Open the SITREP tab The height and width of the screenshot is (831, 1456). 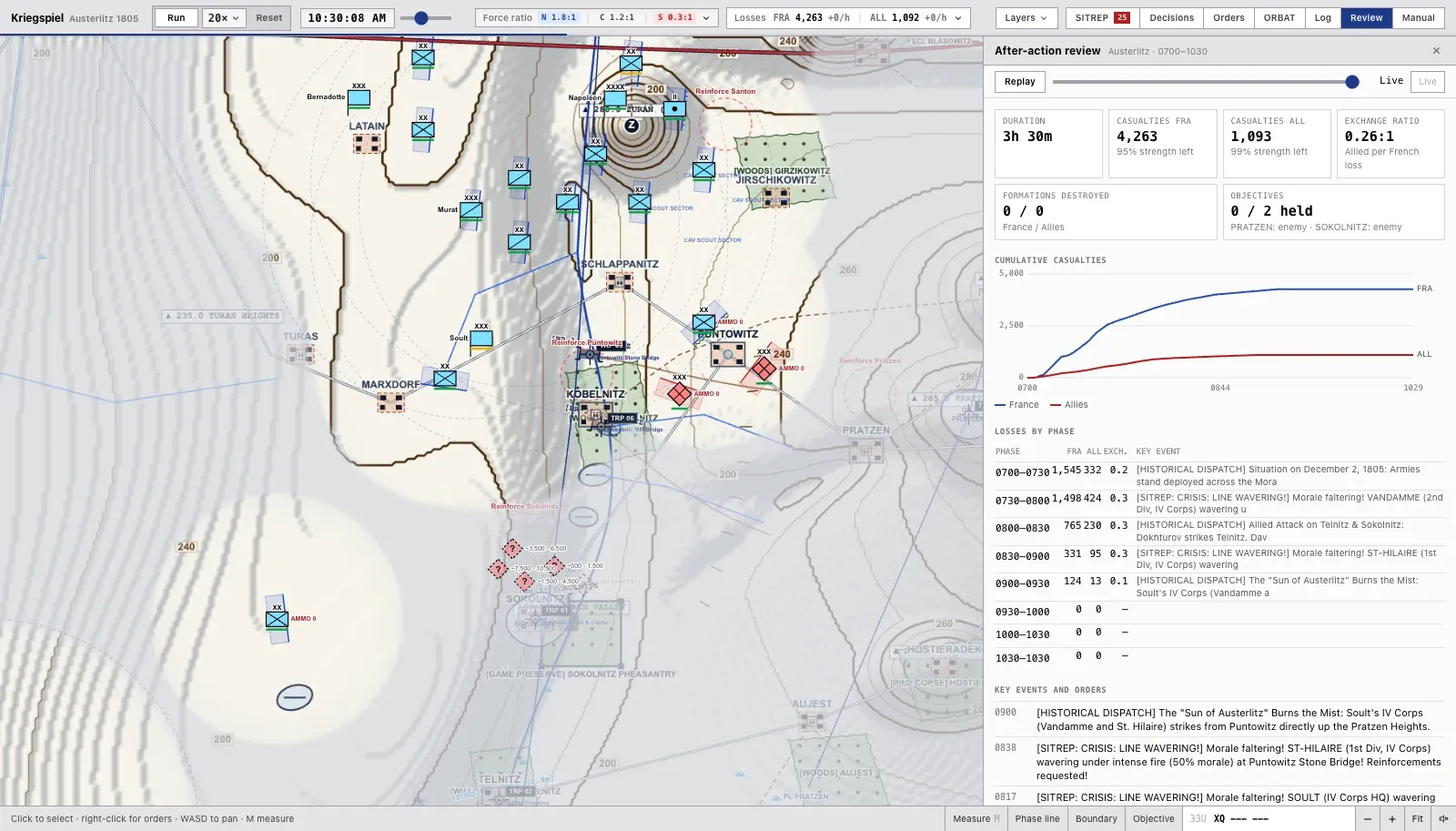tap(1101, 18)
